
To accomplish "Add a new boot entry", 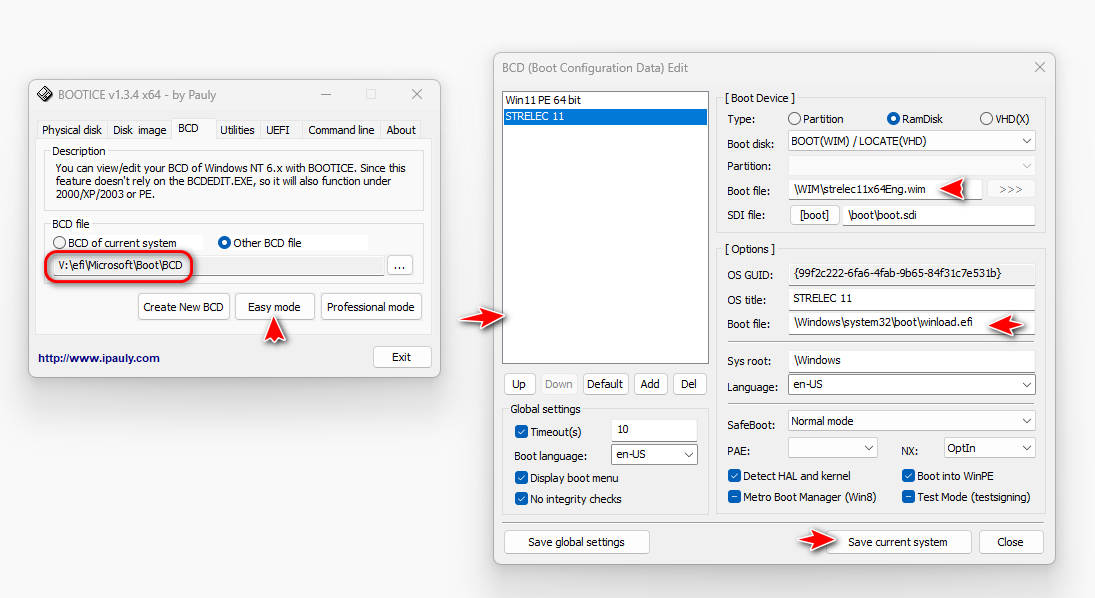I will (x=650, y=384).
